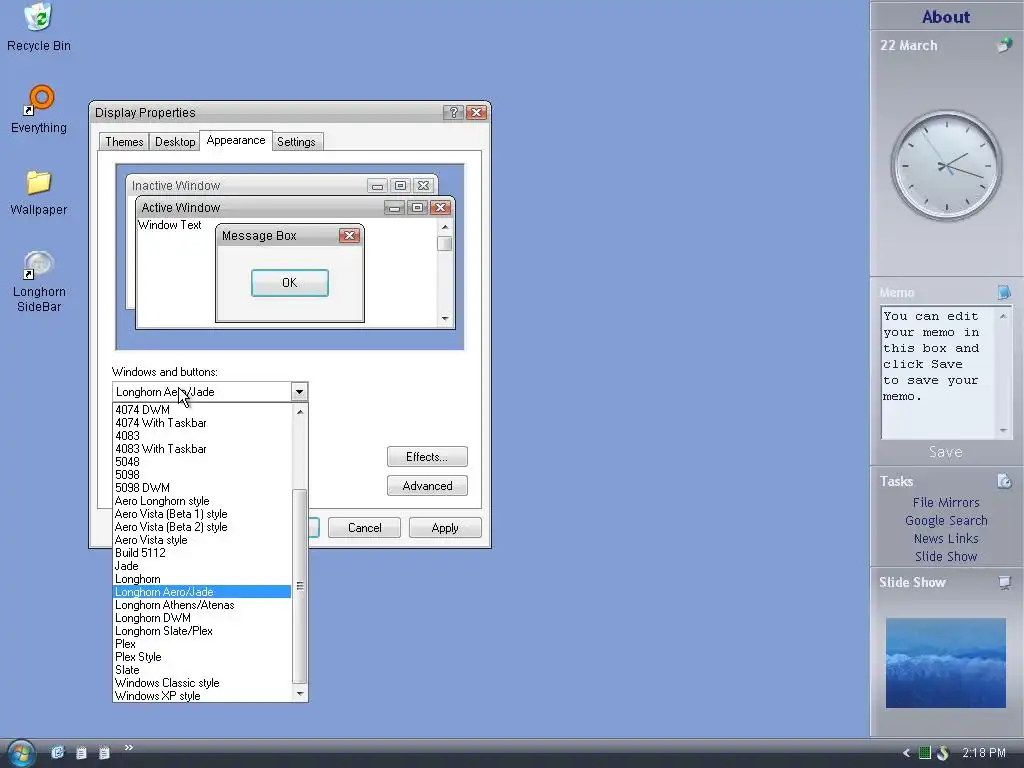Click the sidebar analog clock
Image resolution: width=1024 pixels, height=768 pixels.
tap(946, 166)
